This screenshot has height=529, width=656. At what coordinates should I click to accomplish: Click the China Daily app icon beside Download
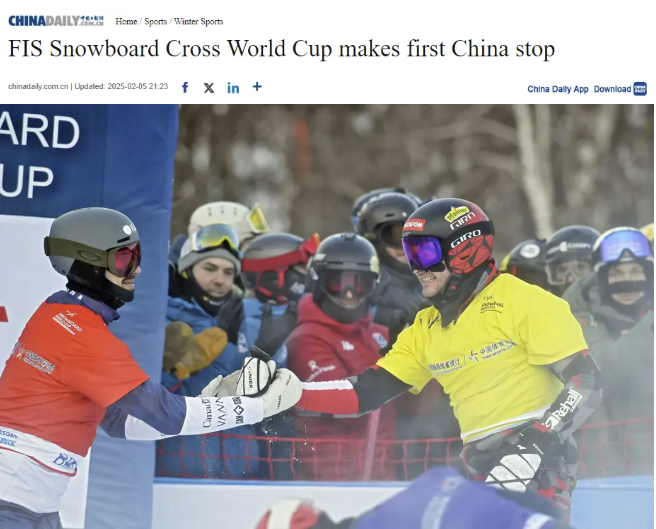640,89
